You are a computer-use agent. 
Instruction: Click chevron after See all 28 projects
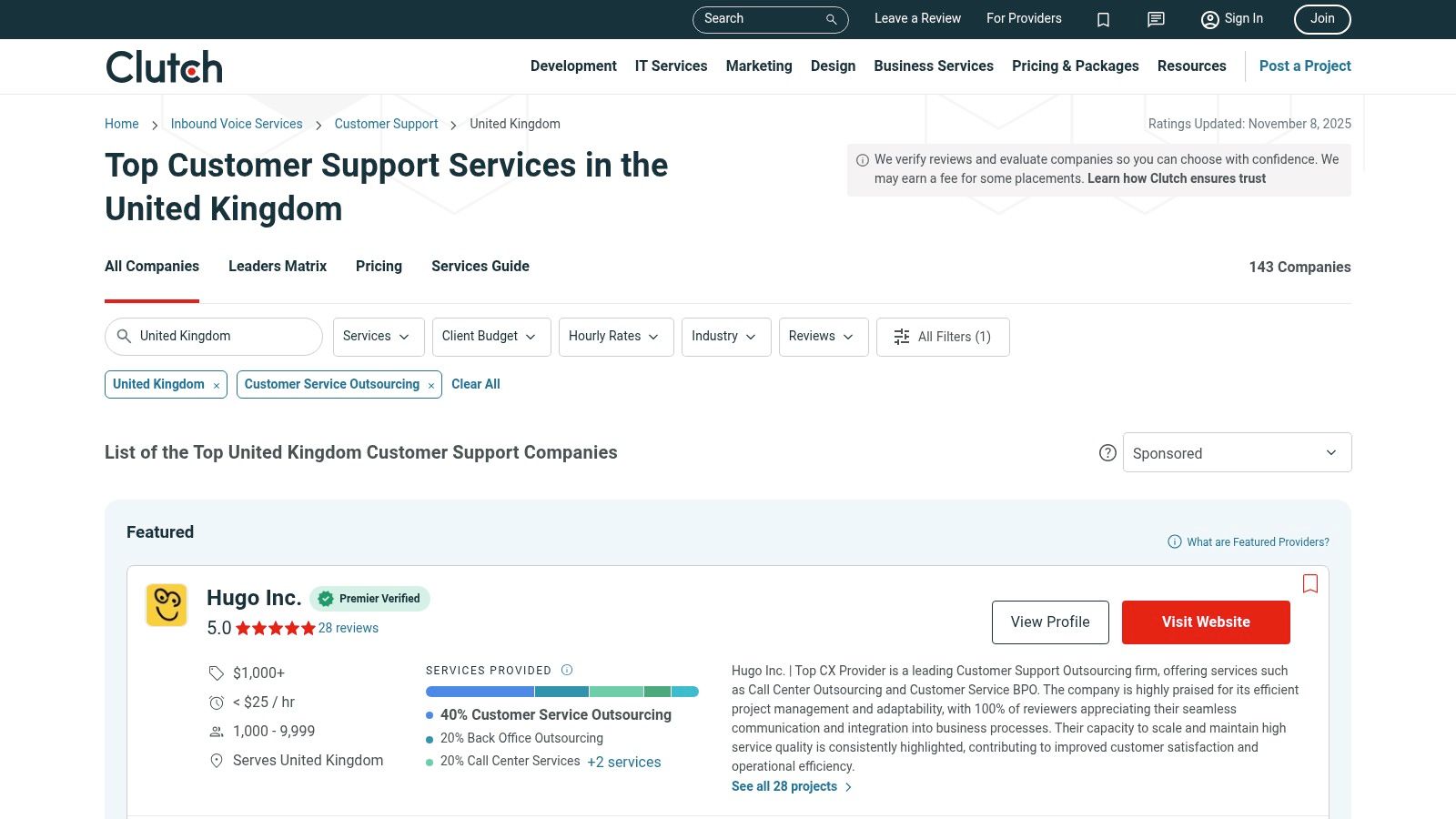[x=848, y=787]
